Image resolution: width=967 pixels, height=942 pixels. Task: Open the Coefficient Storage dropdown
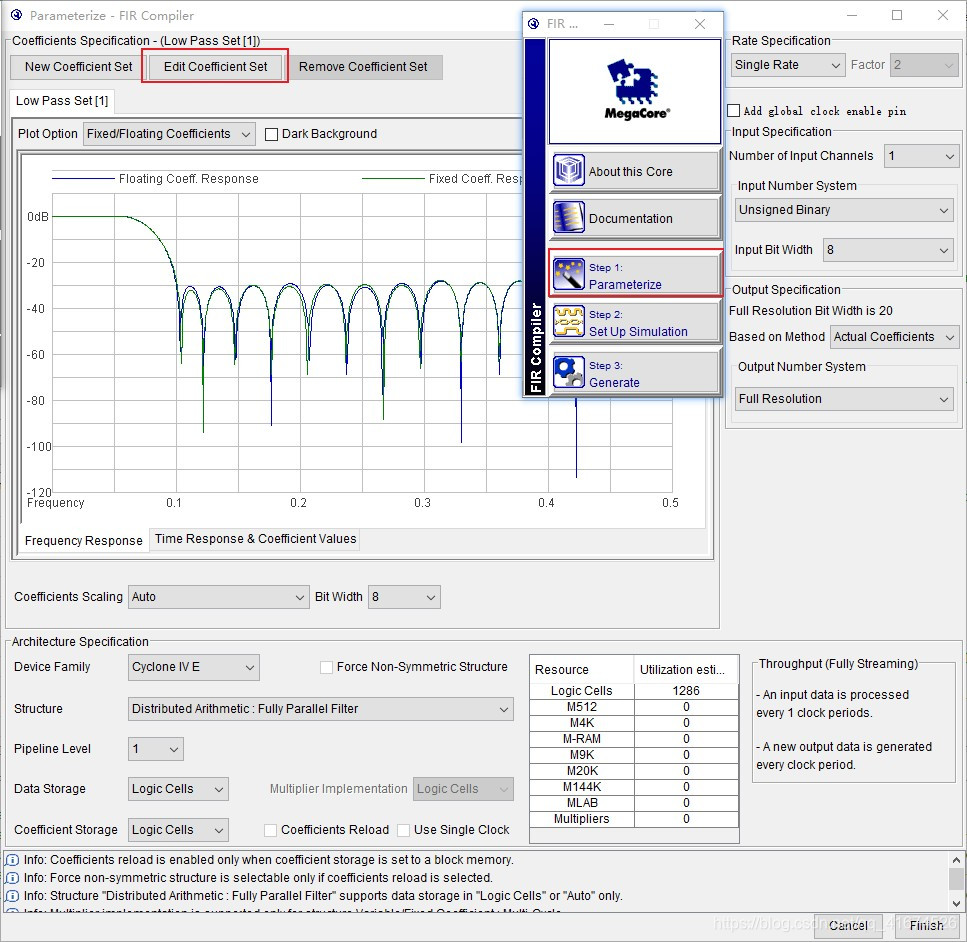178,830
